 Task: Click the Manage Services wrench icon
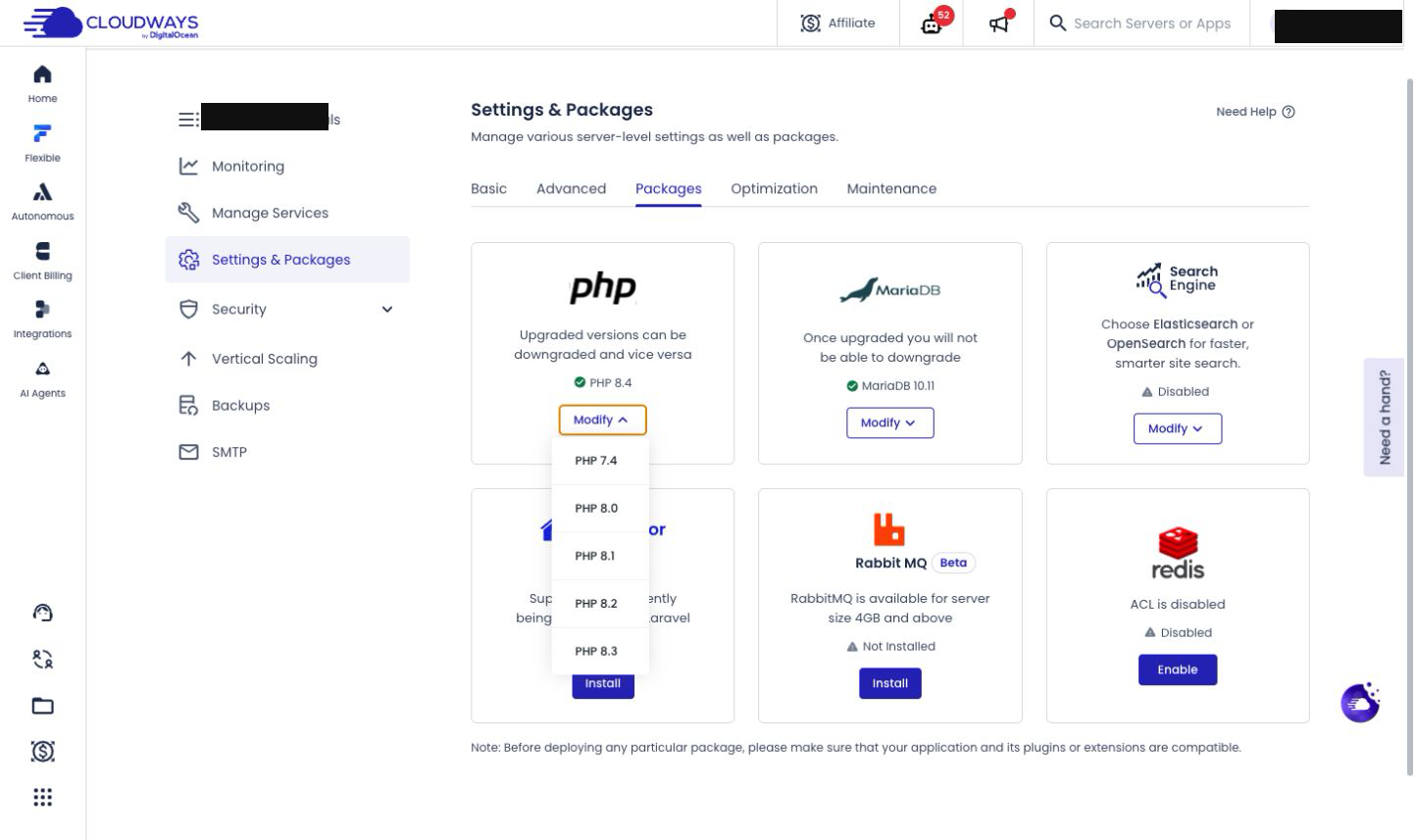[x=188, y=213]
